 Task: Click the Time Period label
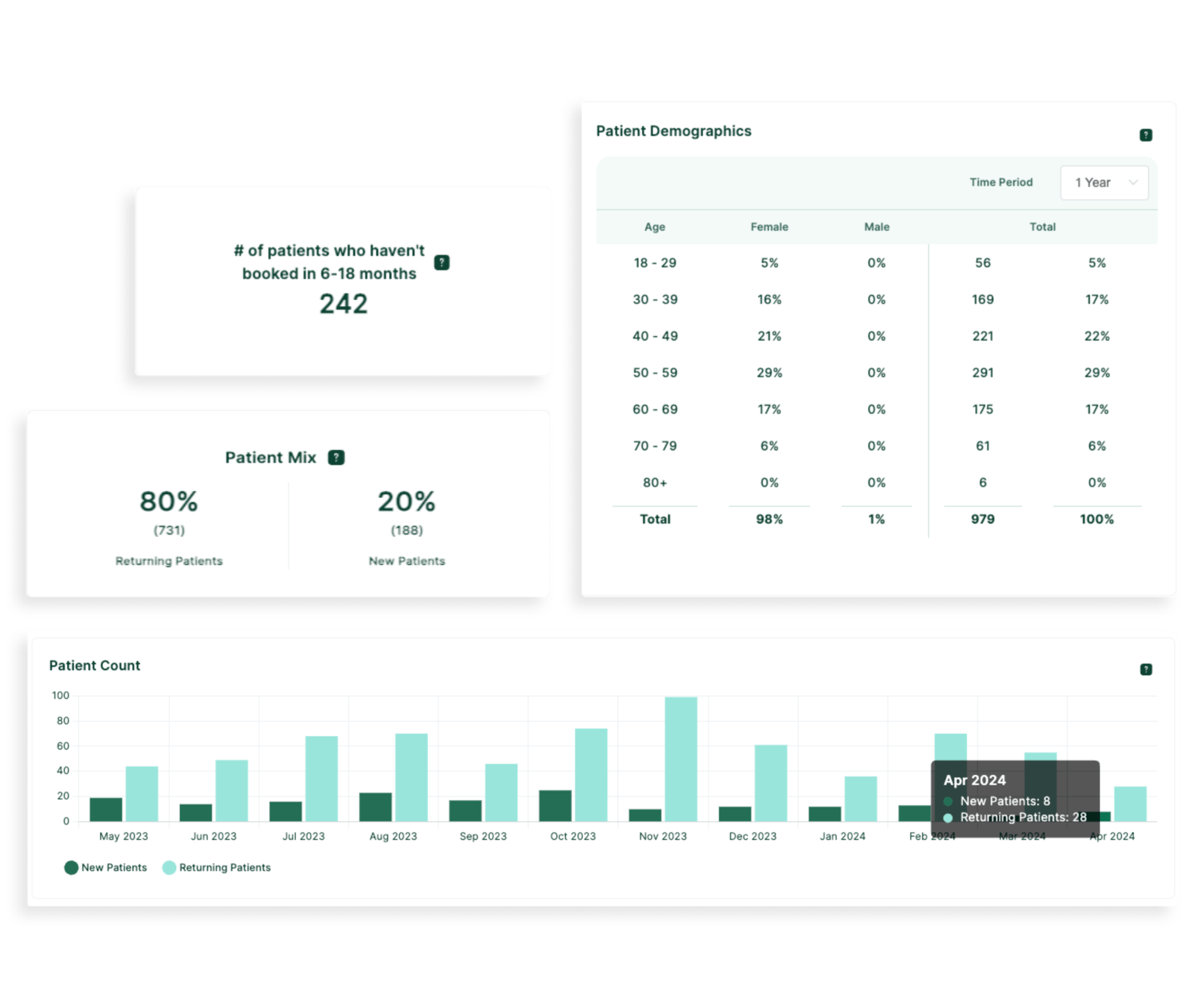pos(1001,182)
